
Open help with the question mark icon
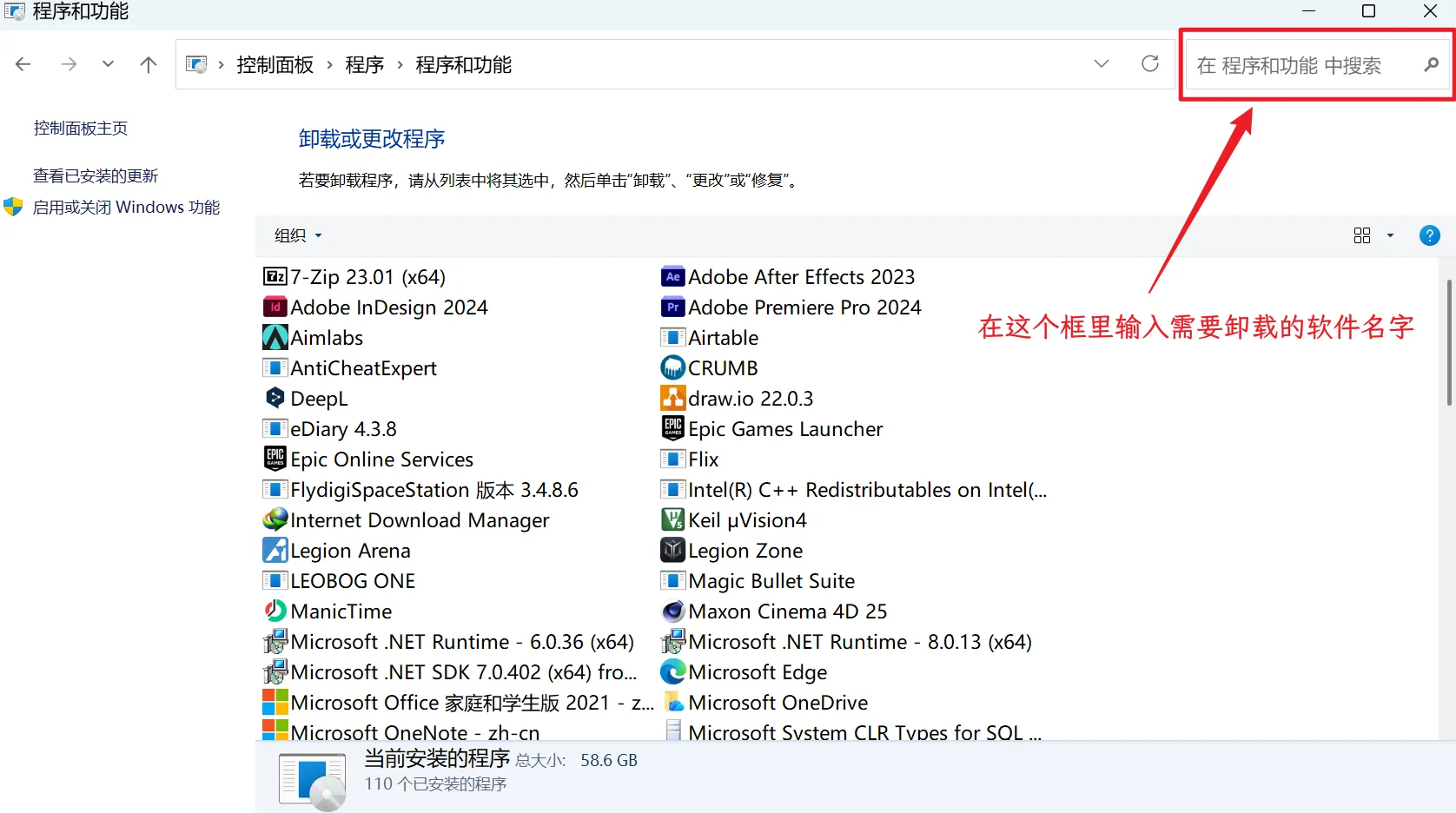[x=1429, y=235]
